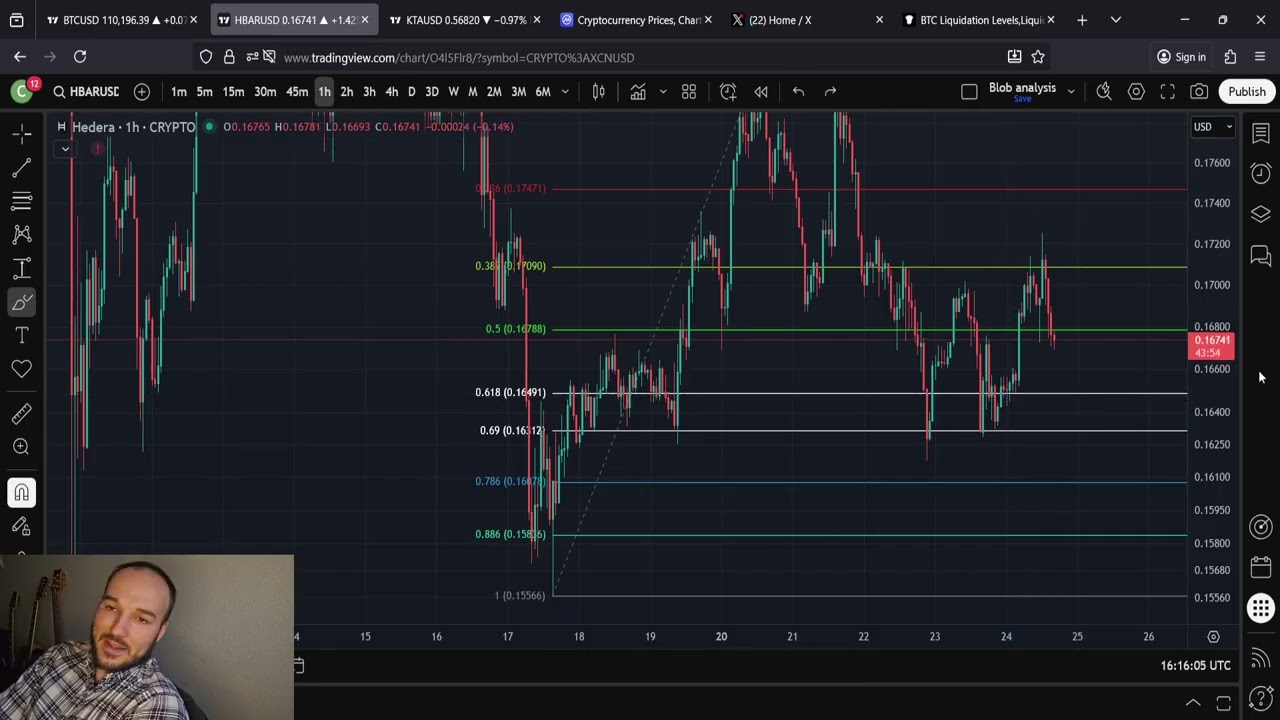The height and width of the screenshot is (720, 1280).
Task: Open the indicators menu
Action: point(638,91)
